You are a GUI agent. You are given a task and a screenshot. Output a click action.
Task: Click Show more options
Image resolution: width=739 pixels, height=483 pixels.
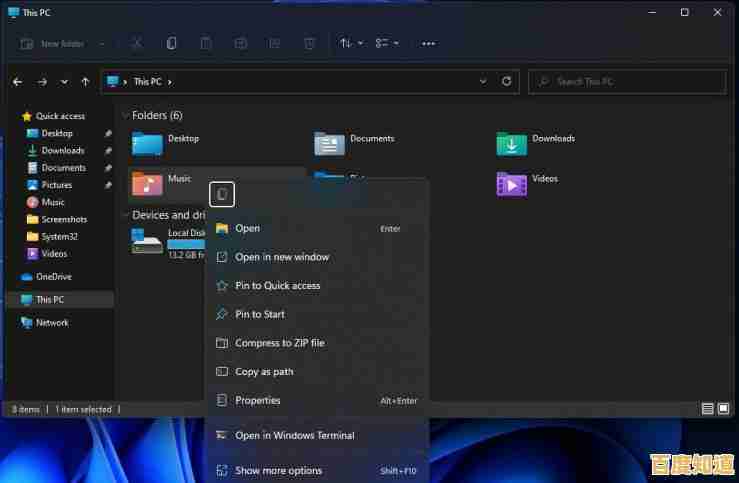(x=278, y=471)
